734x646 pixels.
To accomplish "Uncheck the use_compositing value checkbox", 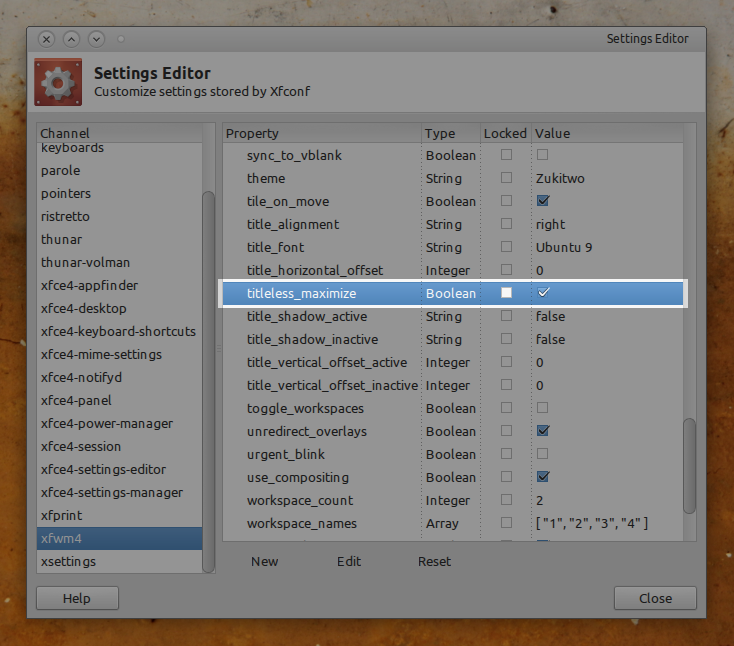I will (543, 477).
